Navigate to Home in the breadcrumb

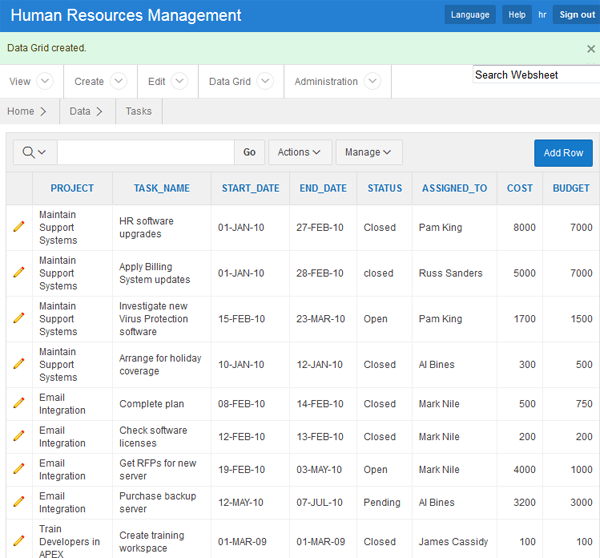[x=21, y=111]
